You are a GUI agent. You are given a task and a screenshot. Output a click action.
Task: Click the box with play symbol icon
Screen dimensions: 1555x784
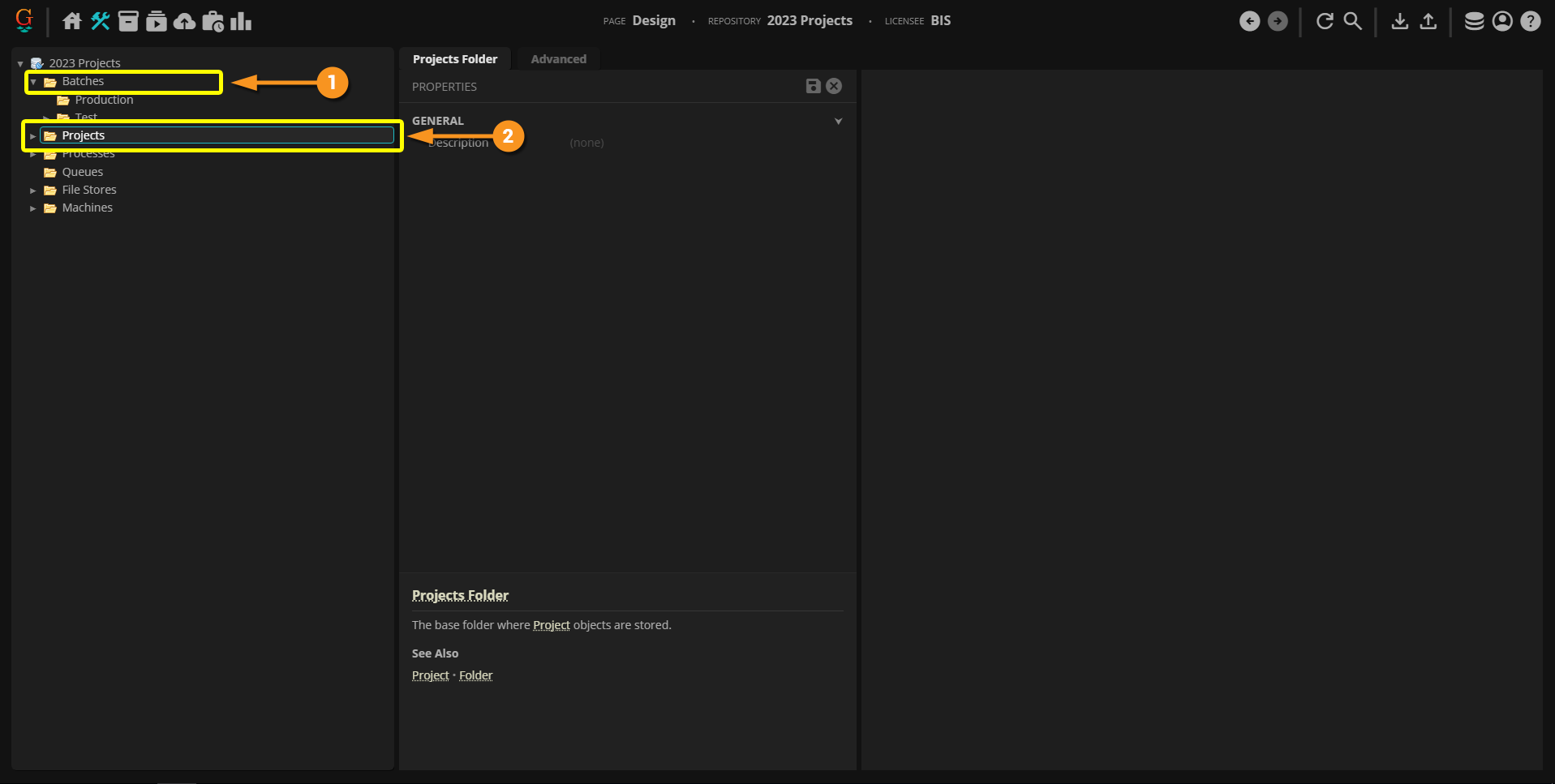(x=157, y=21)
